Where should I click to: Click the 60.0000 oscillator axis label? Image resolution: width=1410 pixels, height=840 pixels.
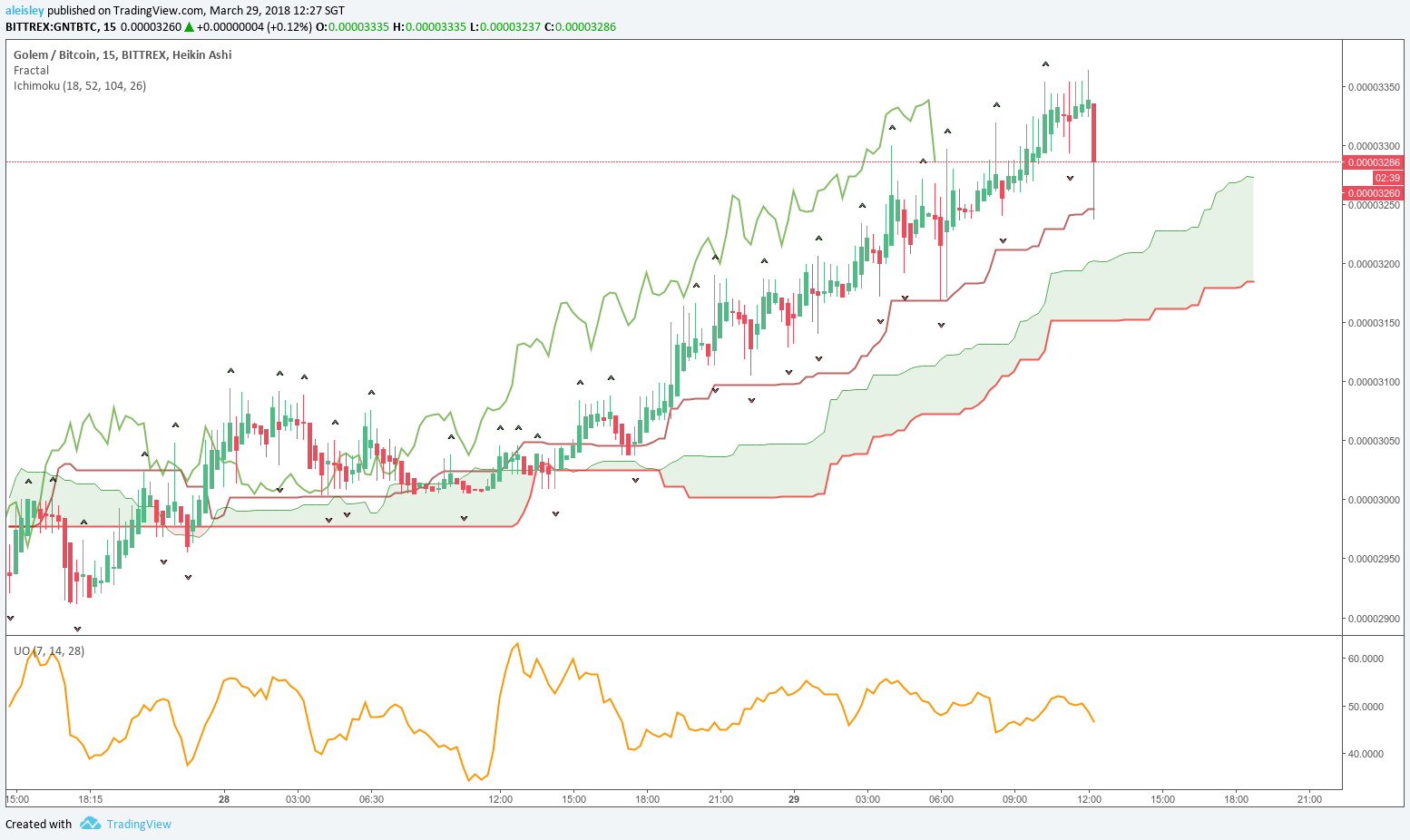click(x=1366, y=659)
